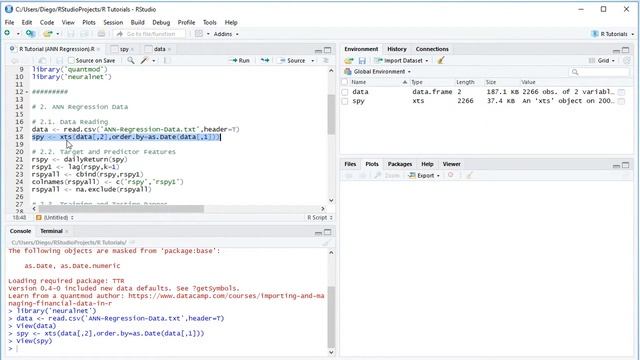Screen dimensions: 640x360
Task: Click the Create Project icon
Action: click(x=31, y=34)
